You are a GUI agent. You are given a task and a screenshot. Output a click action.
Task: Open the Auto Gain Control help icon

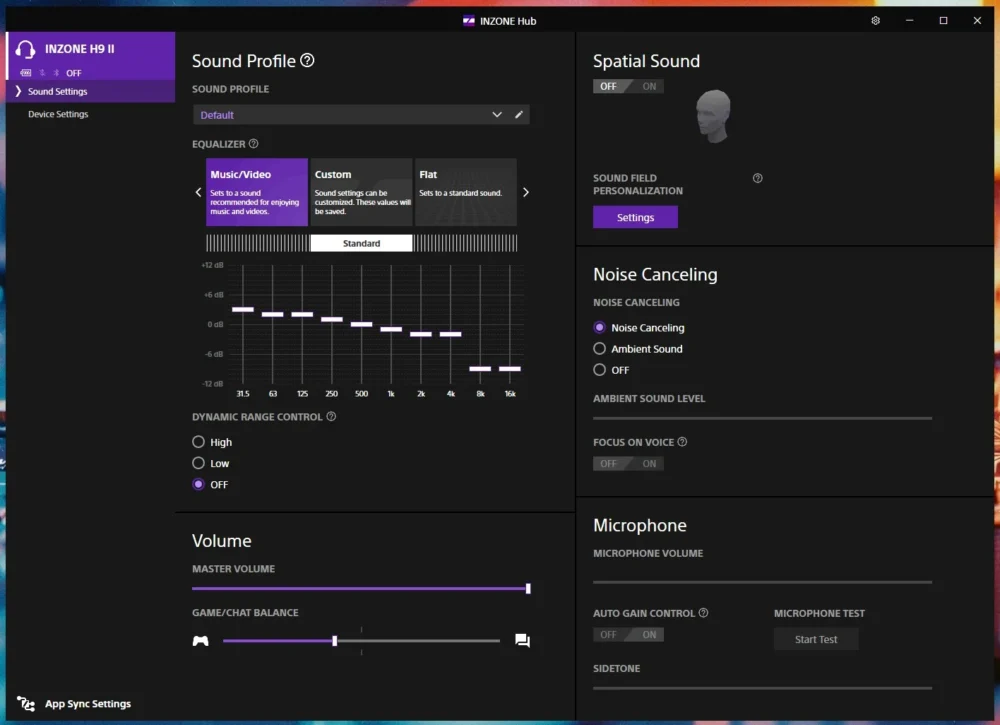(x=703, y=613)
